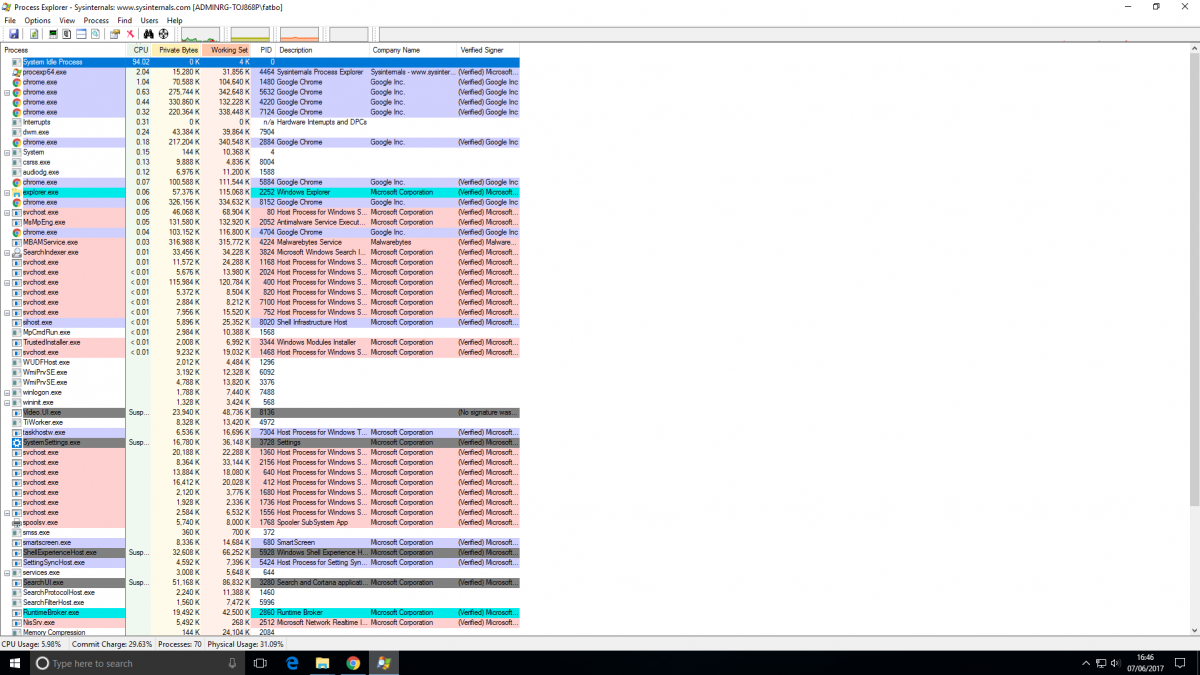Click the DLL/Handles view toolbar icon
1200x675 pixels.
pos(95,34)
